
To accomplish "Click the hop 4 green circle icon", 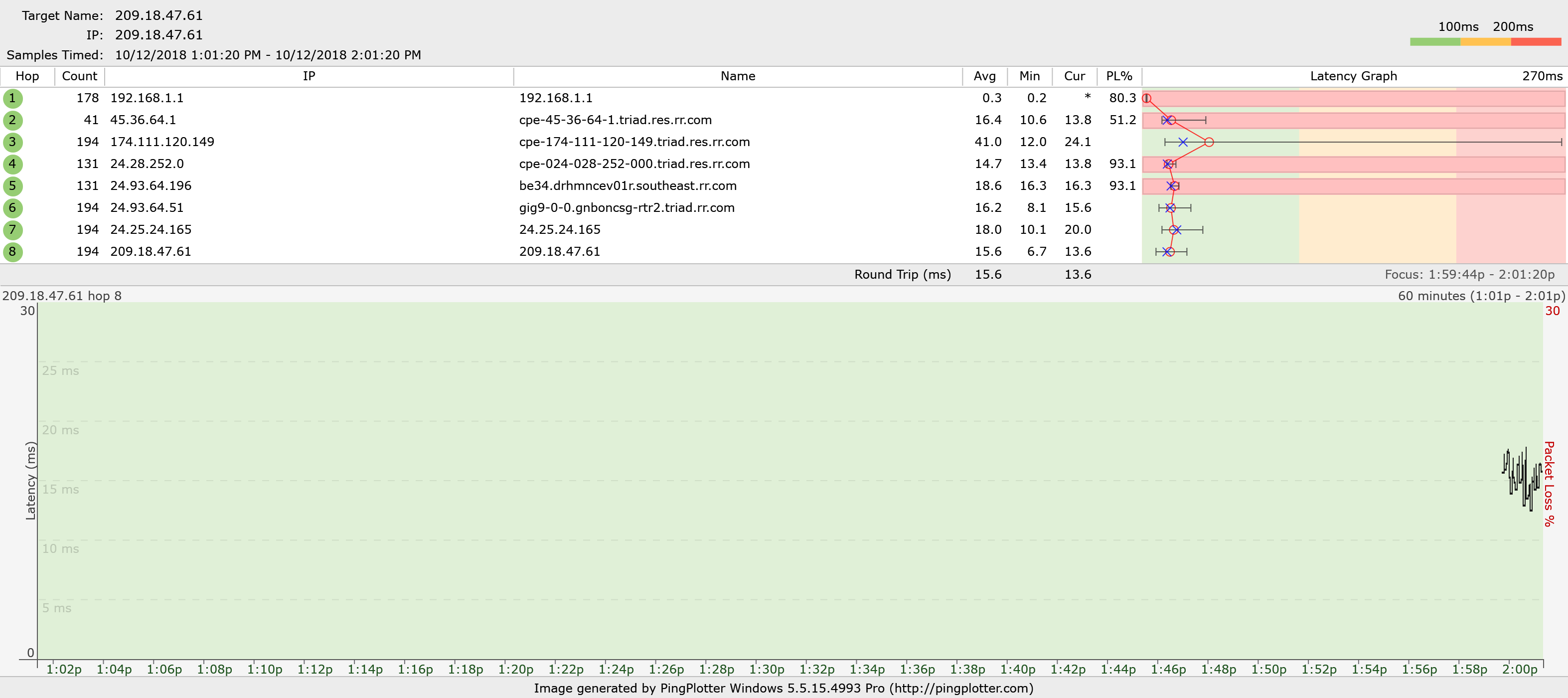I will point(13,165).
